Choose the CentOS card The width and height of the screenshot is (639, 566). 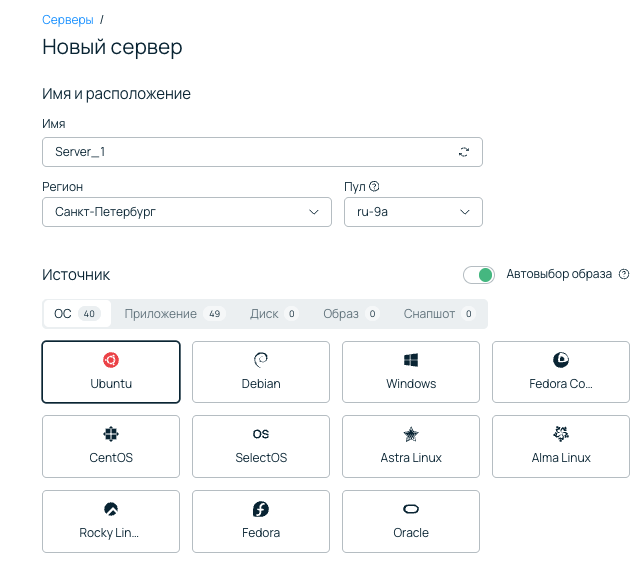(111, 446)
